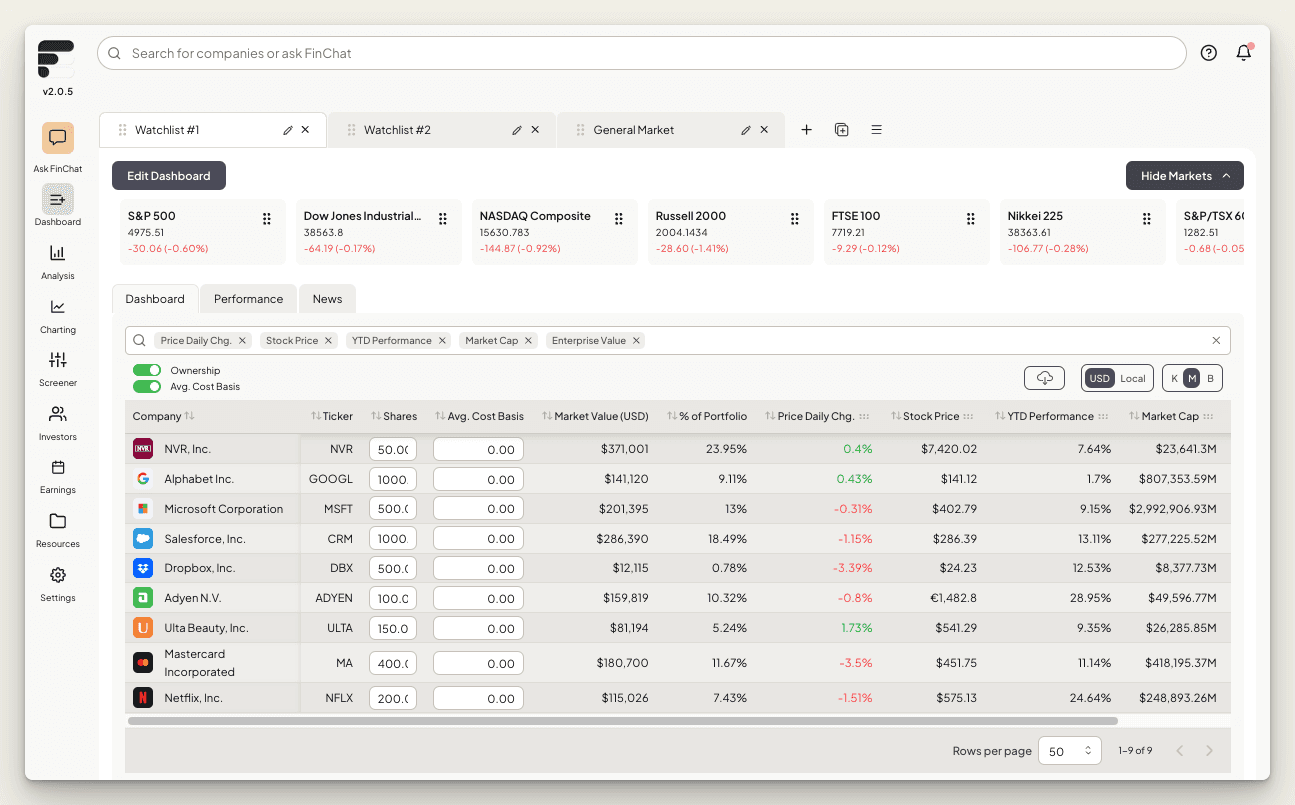The height and width of the screenshot is (805, 1295).
Task: Add a new dashboard tab
Action: click(x=807, y=130)
